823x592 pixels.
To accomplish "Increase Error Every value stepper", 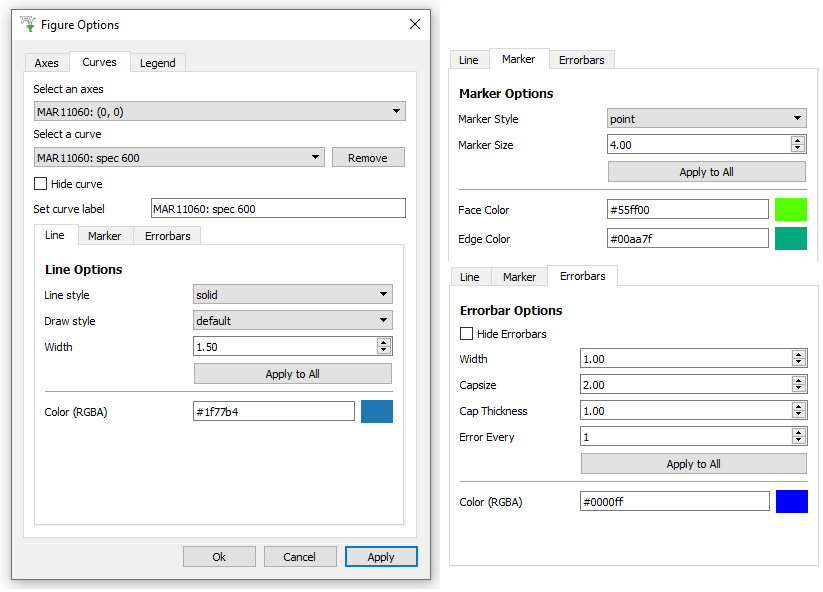I will pos(798,433).
